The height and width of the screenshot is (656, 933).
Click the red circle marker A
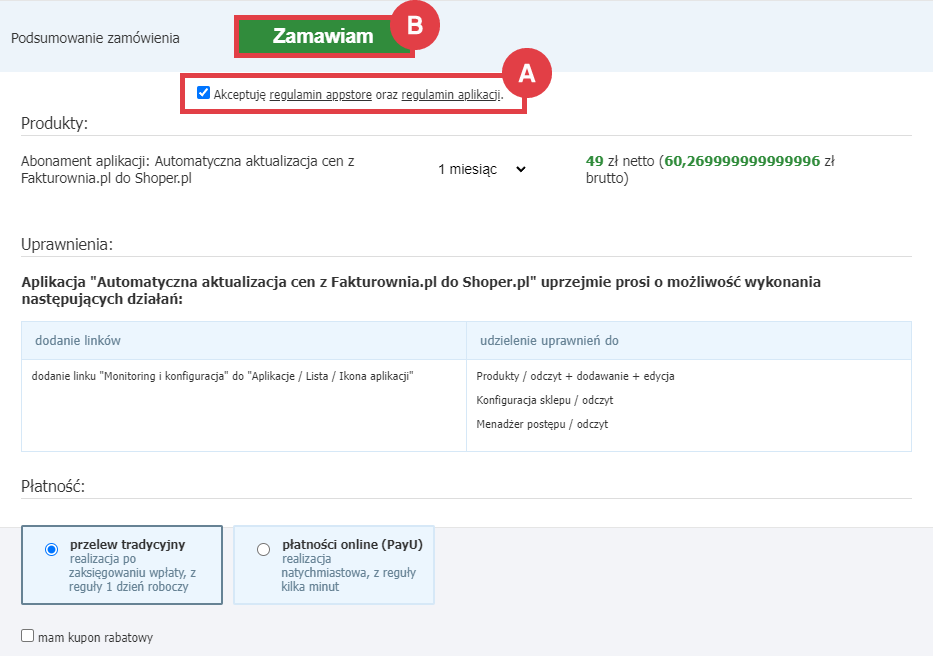(x=527, y=73)
